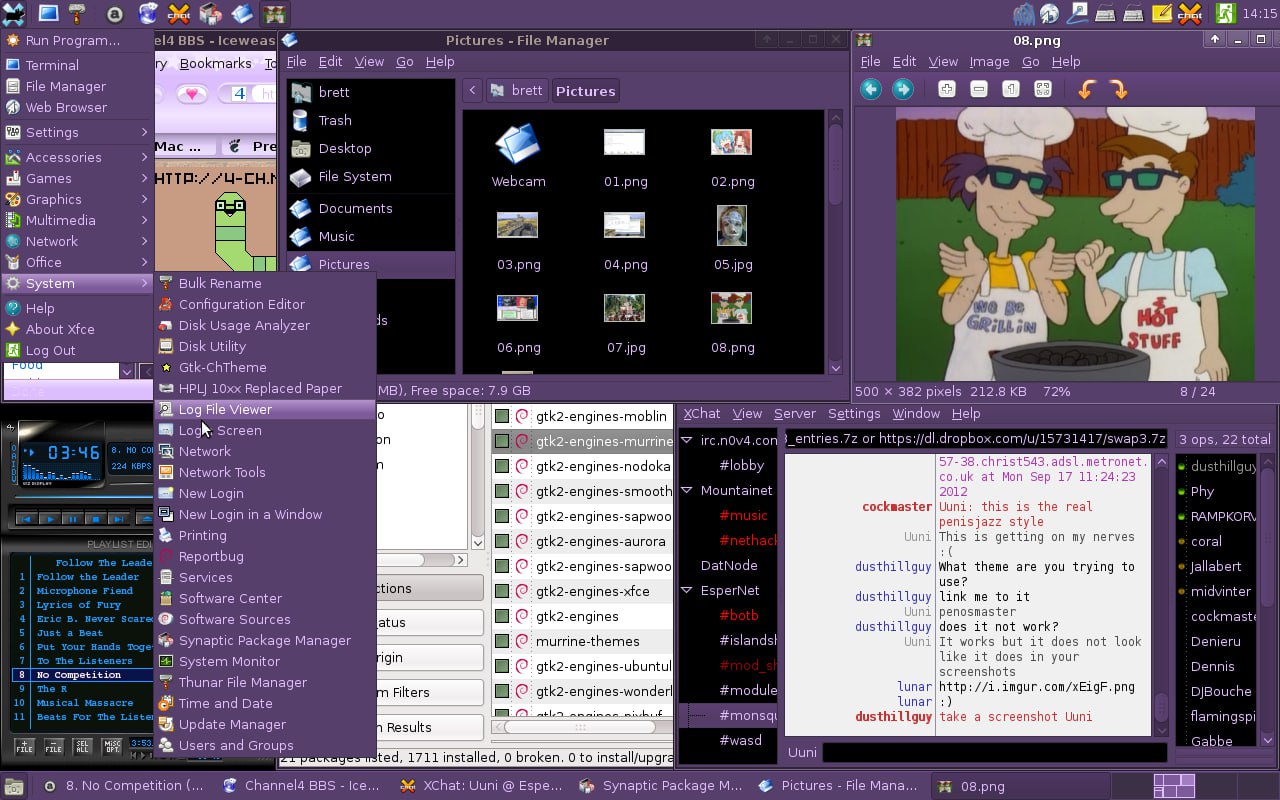Collapse the EsperNet server tree in XChat

pos(687,590)
